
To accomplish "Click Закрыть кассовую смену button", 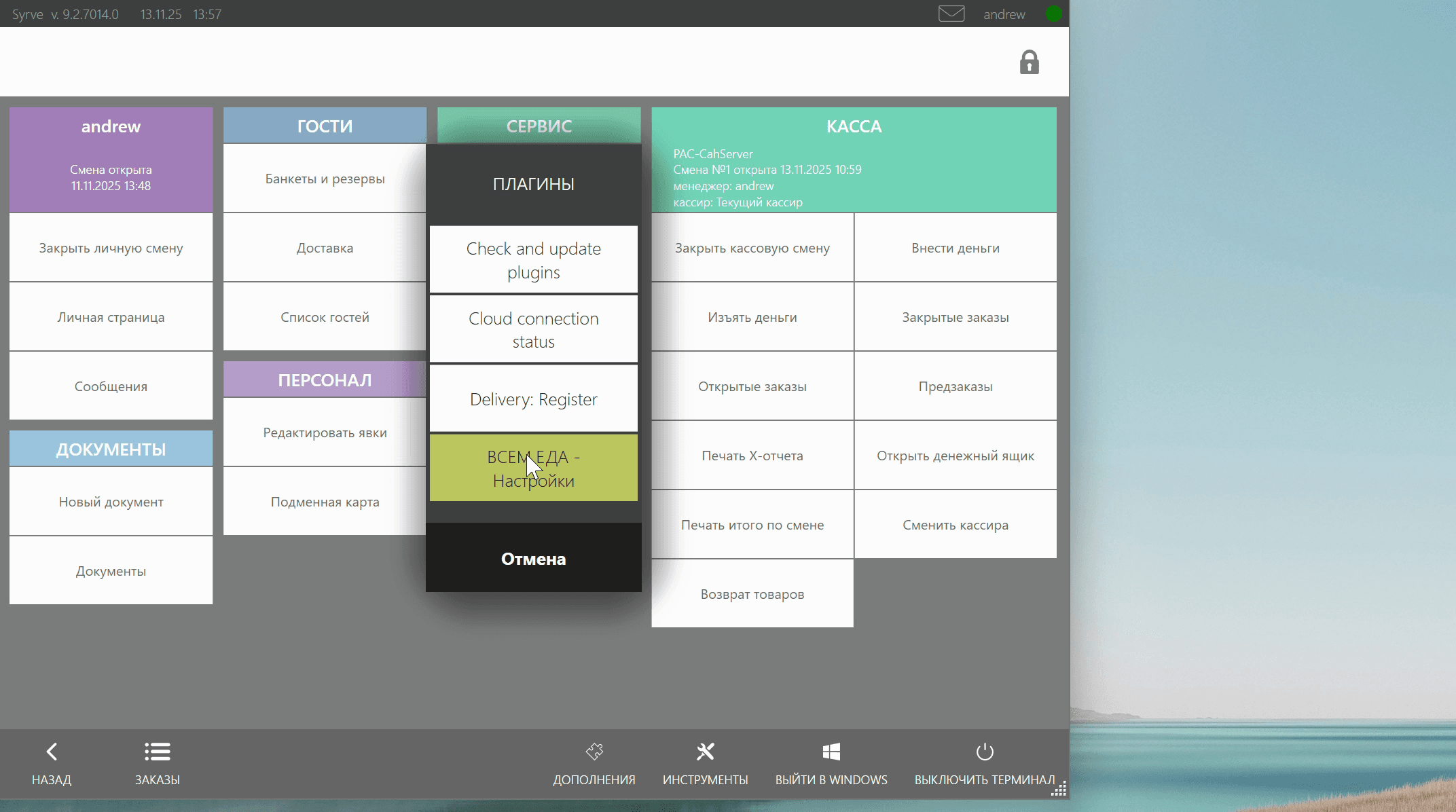I will (752, 248).
